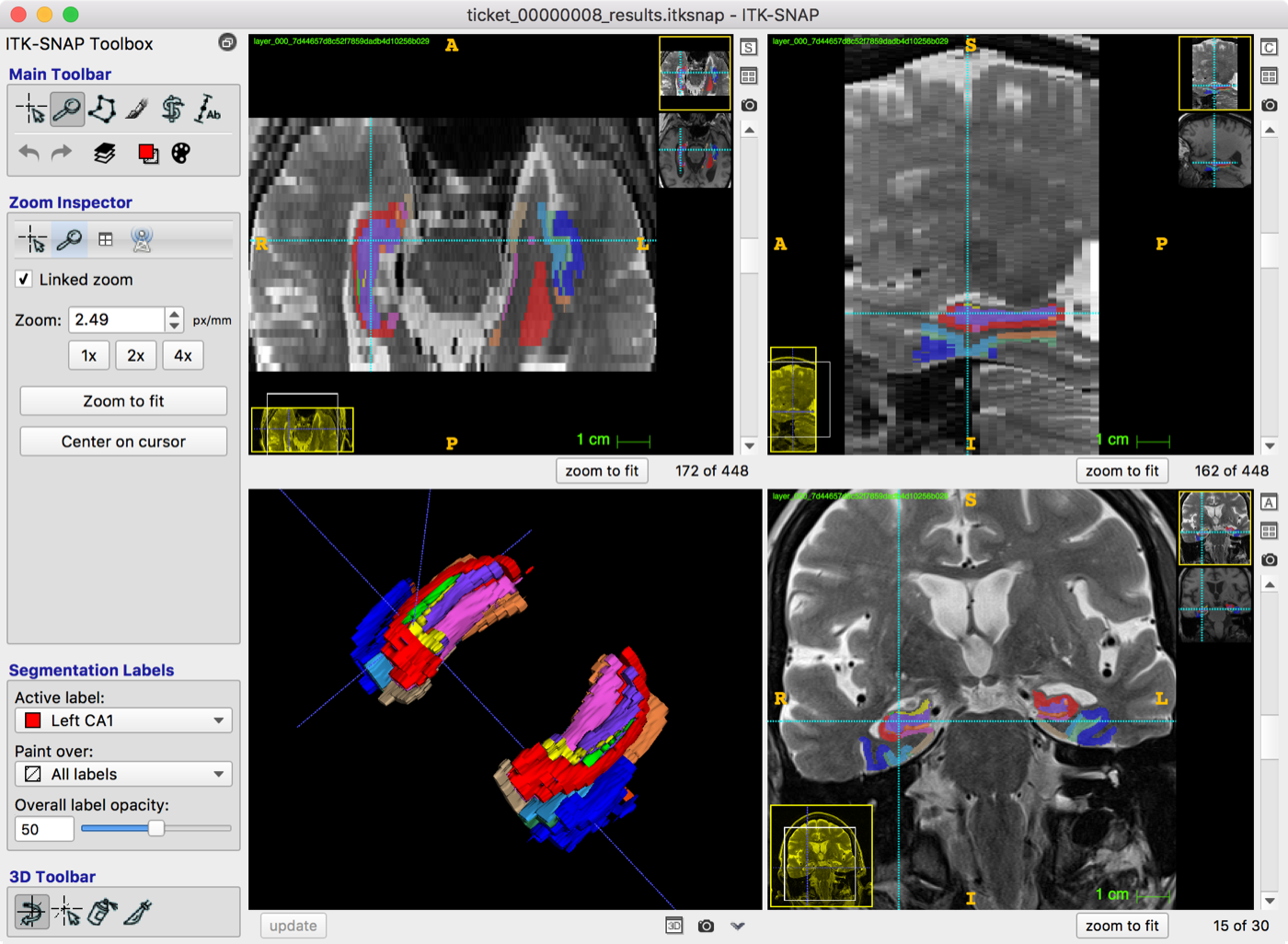
Task: Click the Redo arrow icon
Action: tap(62, 153)
